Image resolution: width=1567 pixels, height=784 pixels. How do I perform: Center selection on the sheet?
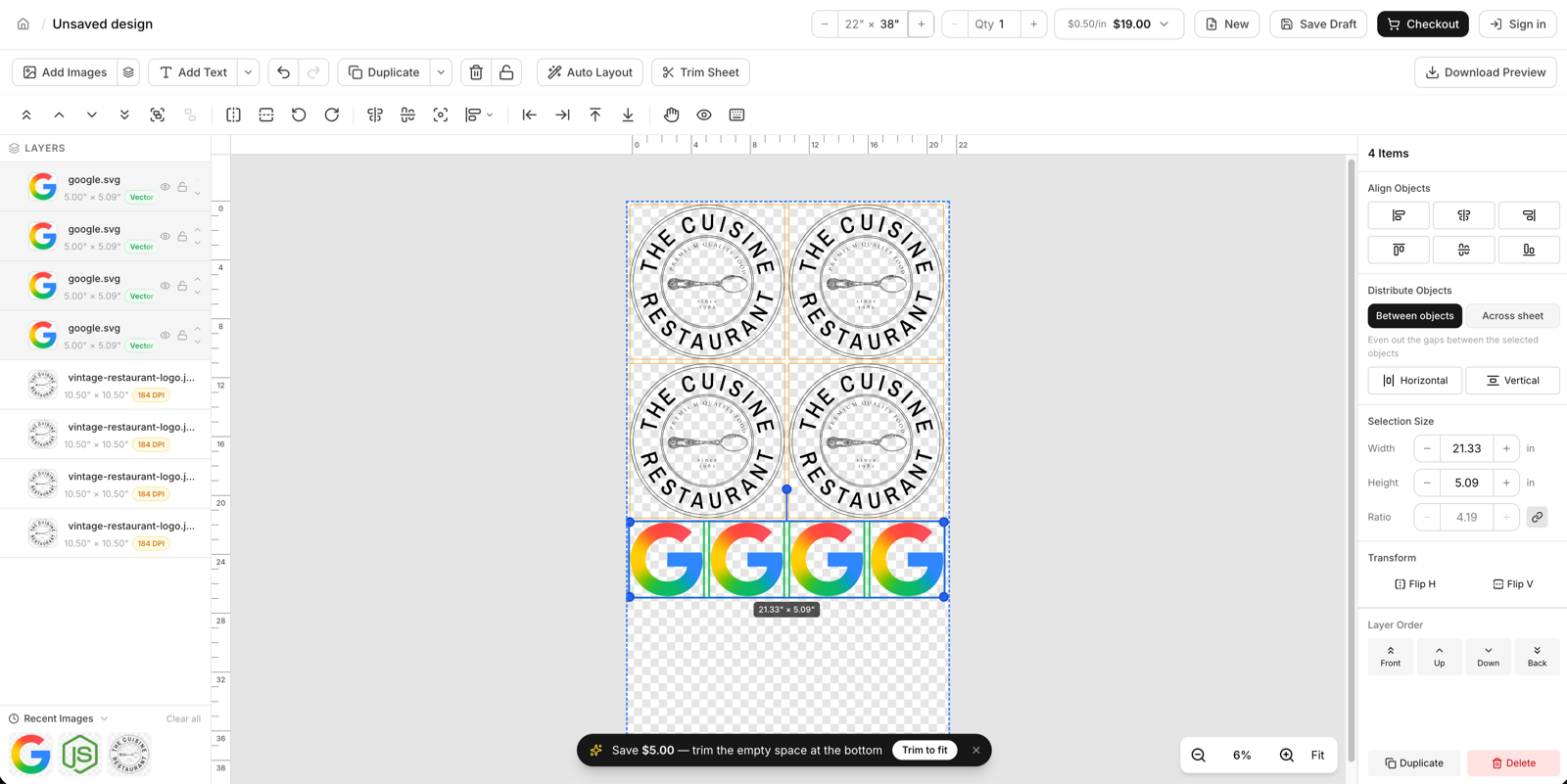[441, 115]
